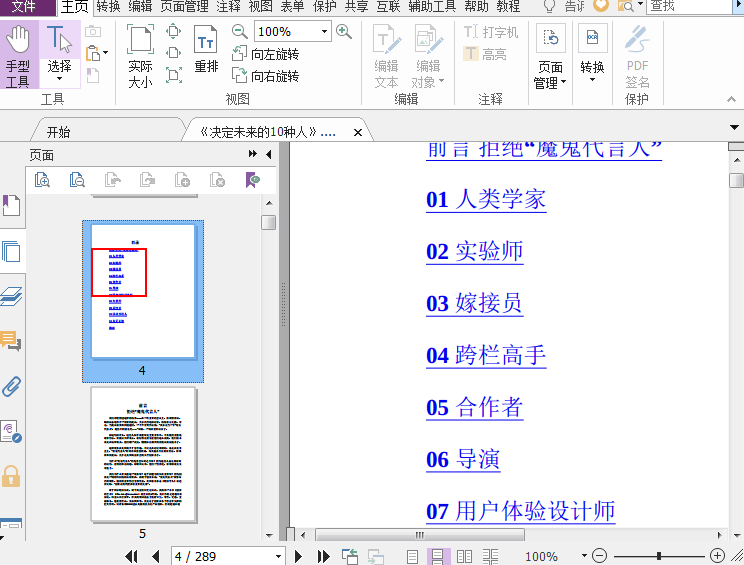
Task: Close the open PDF document tab
Action: (358, 132)
